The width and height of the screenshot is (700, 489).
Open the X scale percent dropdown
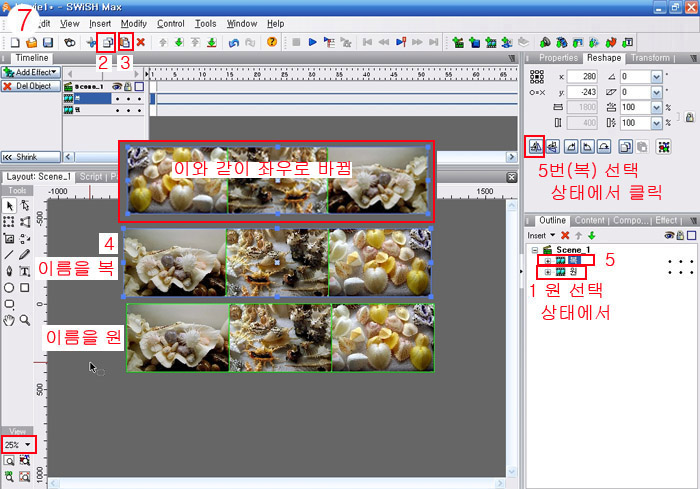pos(656,107)
